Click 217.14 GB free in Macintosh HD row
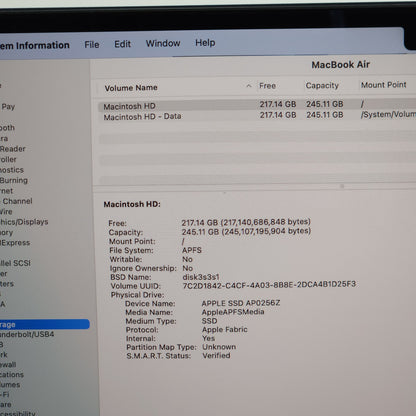 (278, 104)
